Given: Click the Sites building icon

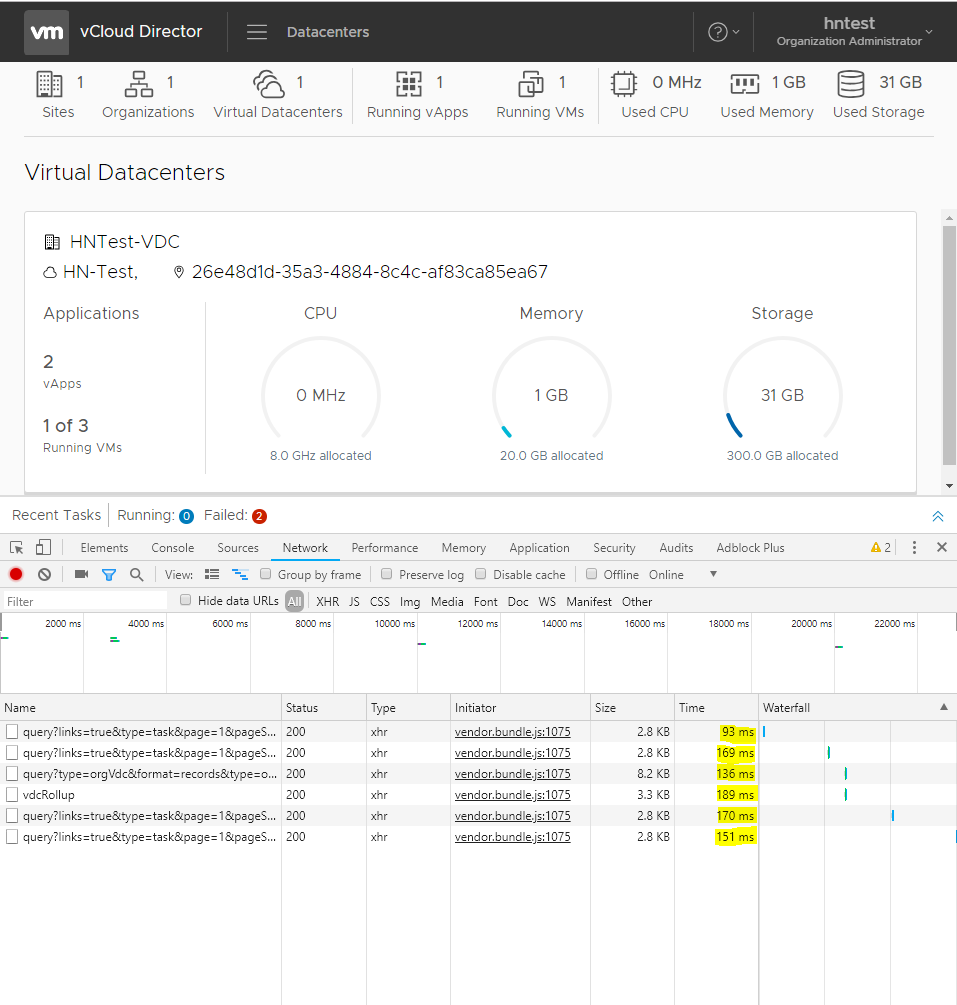Looking at the screenshot, I should [x=49, y=84].
